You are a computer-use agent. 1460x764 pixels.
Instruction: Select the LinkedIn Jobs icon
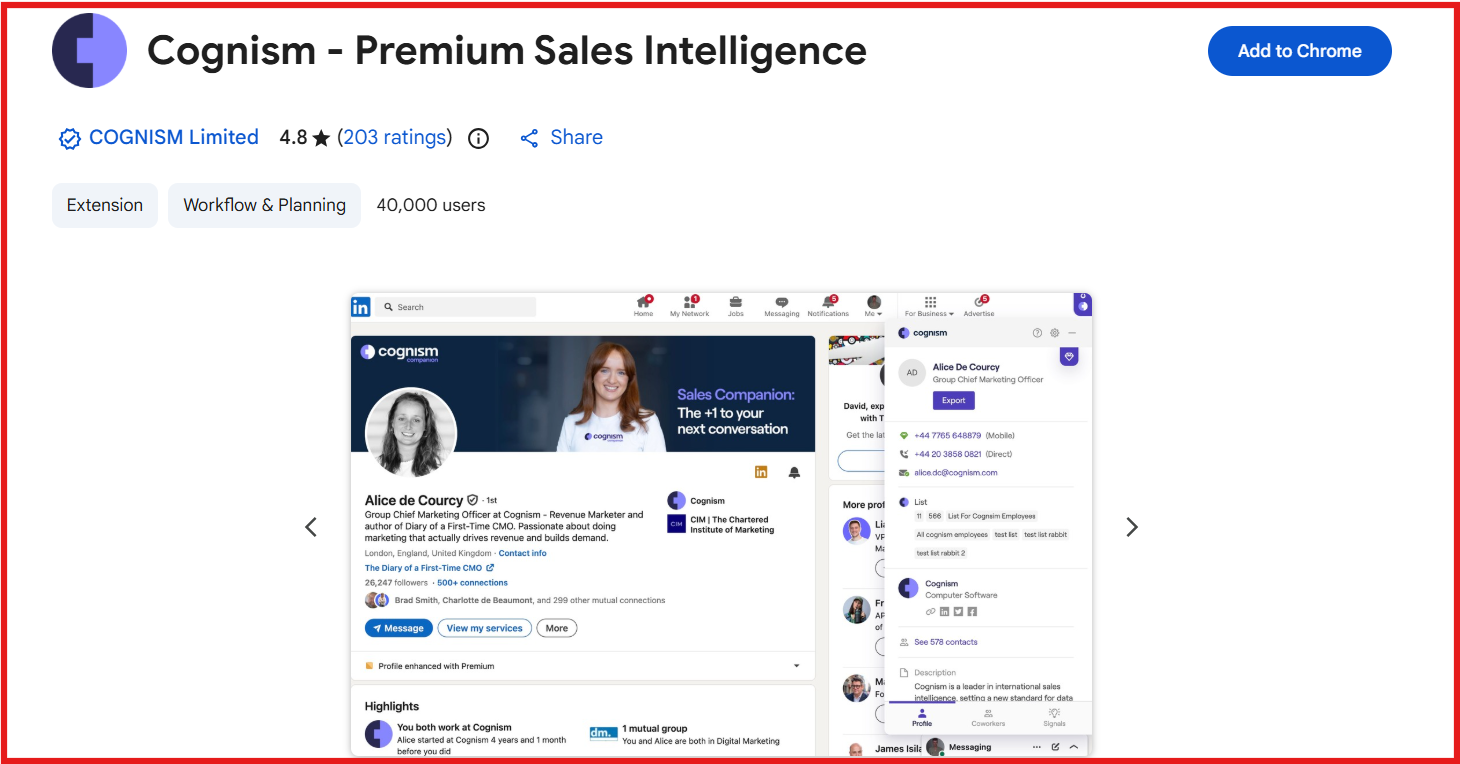pos(736,303)
